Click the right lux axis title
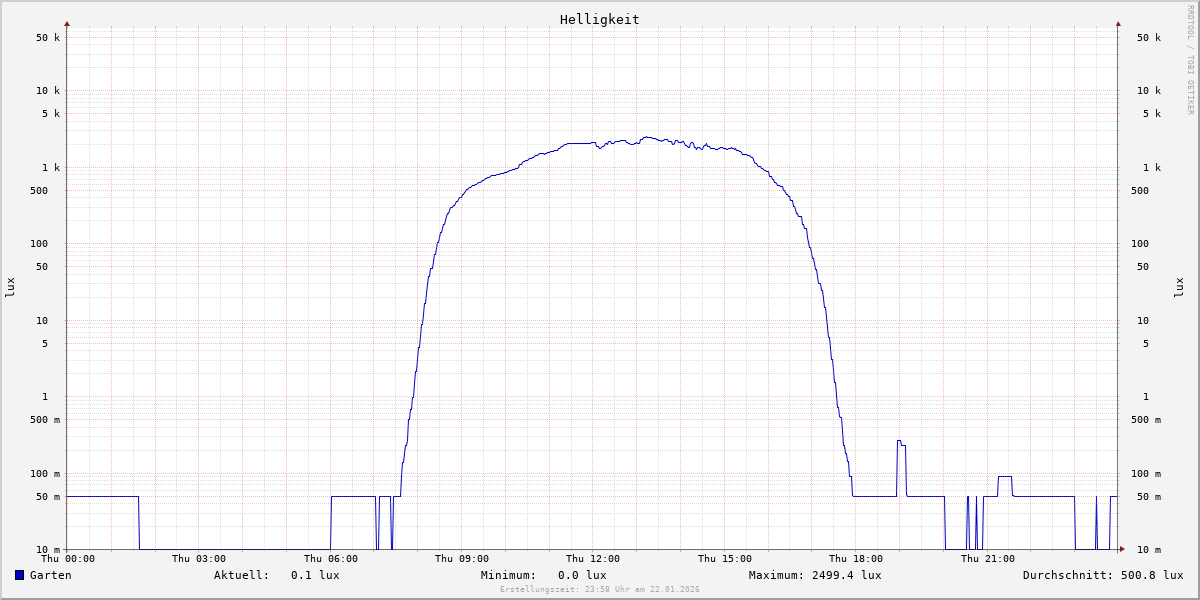Screen dimensions: 1200x600 1180,287
